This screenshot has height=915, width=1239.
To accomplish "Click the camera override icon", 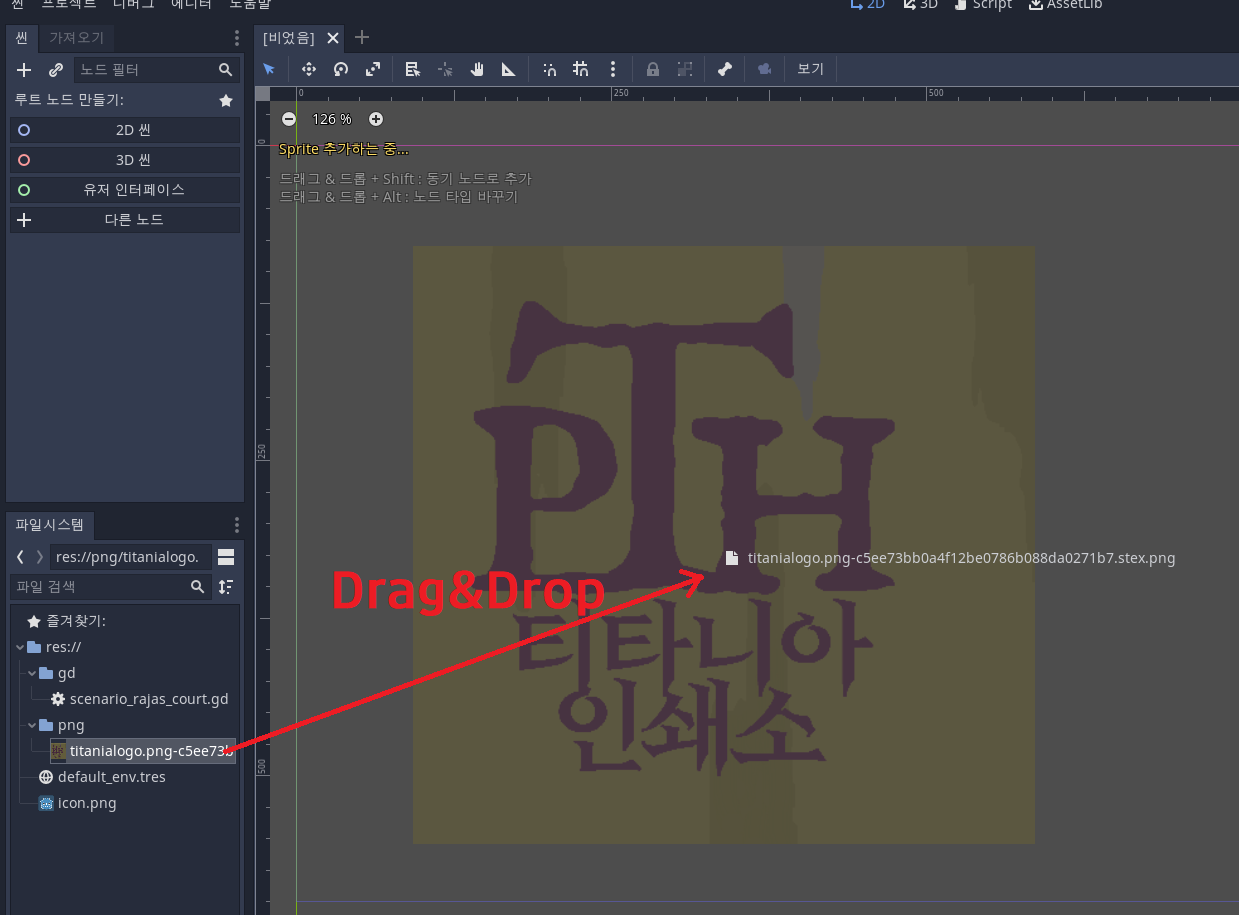I will [765, 69].
